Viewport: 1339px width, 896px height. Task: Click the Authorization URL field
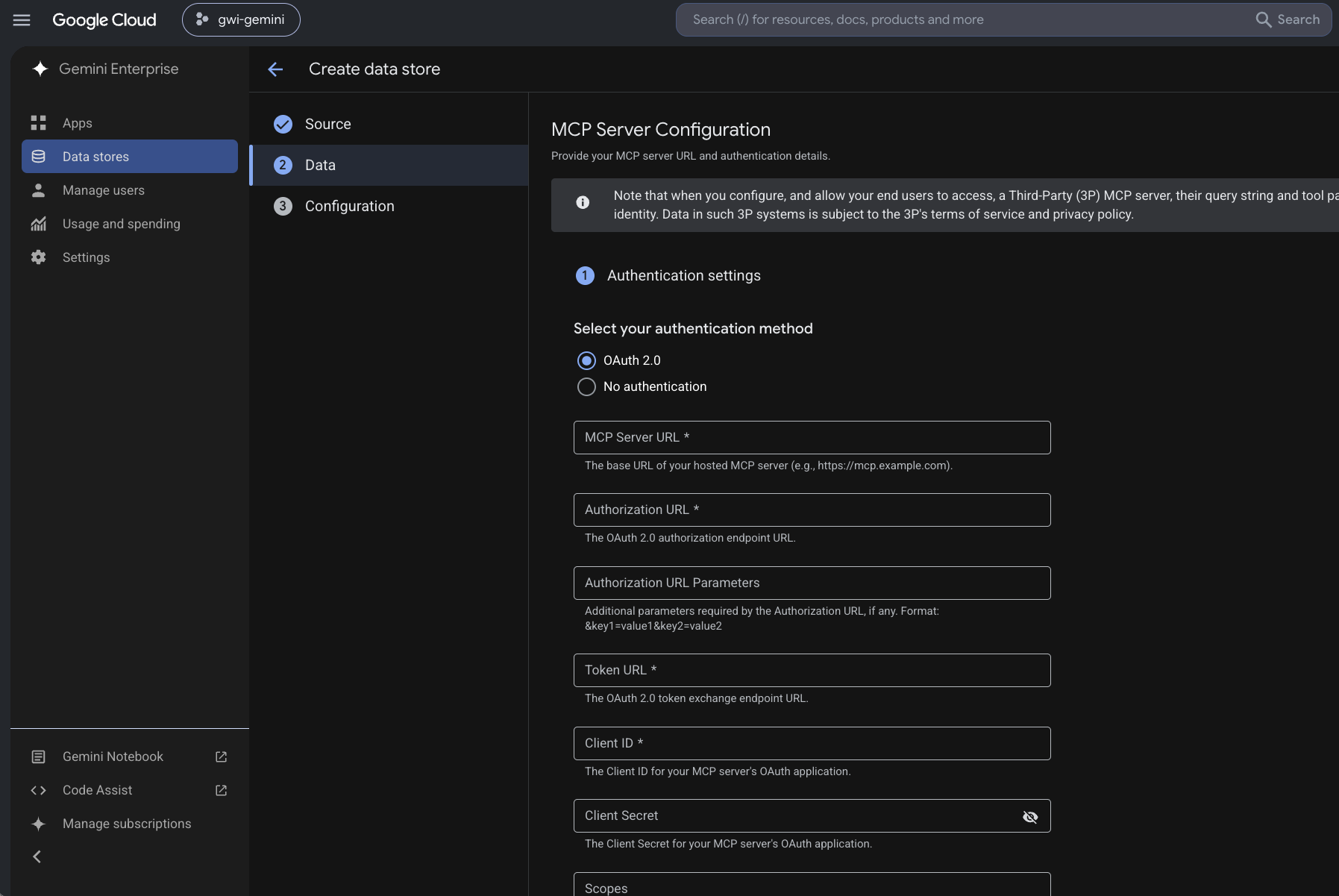[x=812, y=510]
